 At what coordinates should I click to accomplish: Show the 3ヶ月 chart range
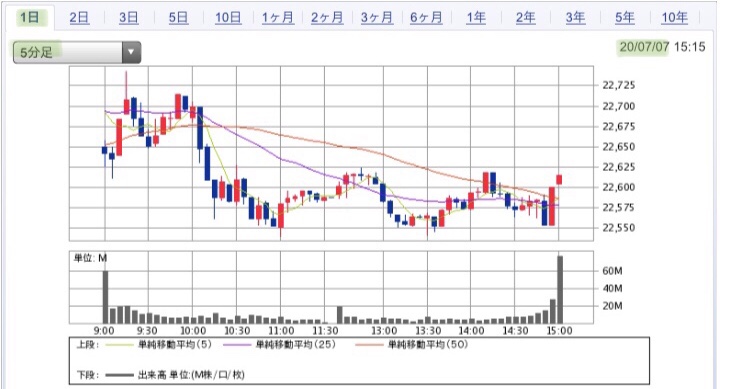[x=377, y=18]
